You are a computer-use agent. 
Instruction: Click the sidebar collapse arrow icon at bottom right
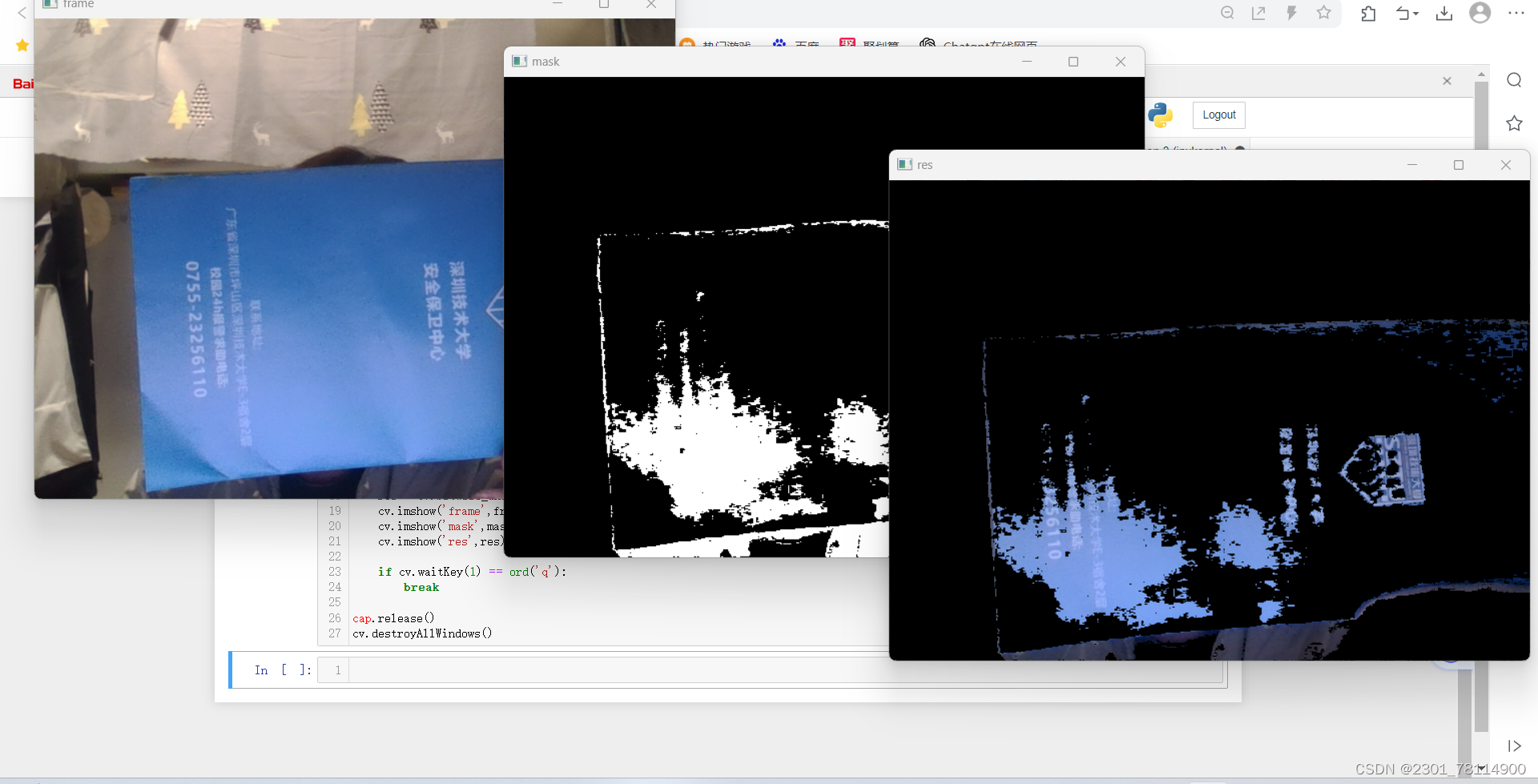(1514, 746)
